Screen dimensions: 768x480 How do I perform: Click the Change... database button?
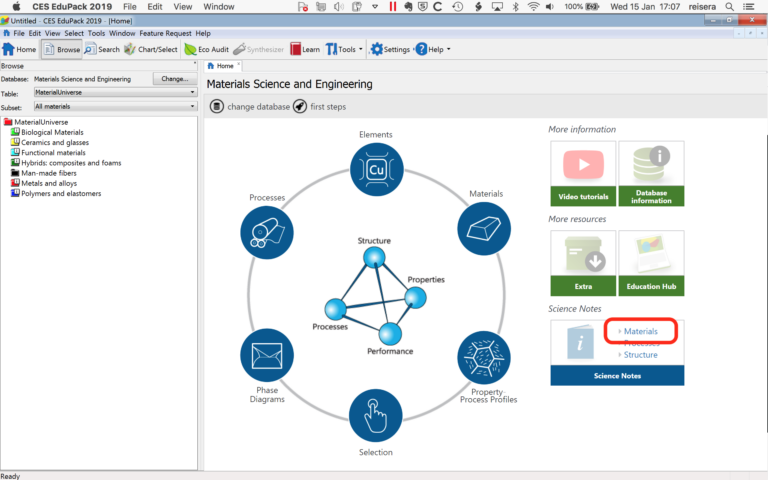[x=174, y=78]
